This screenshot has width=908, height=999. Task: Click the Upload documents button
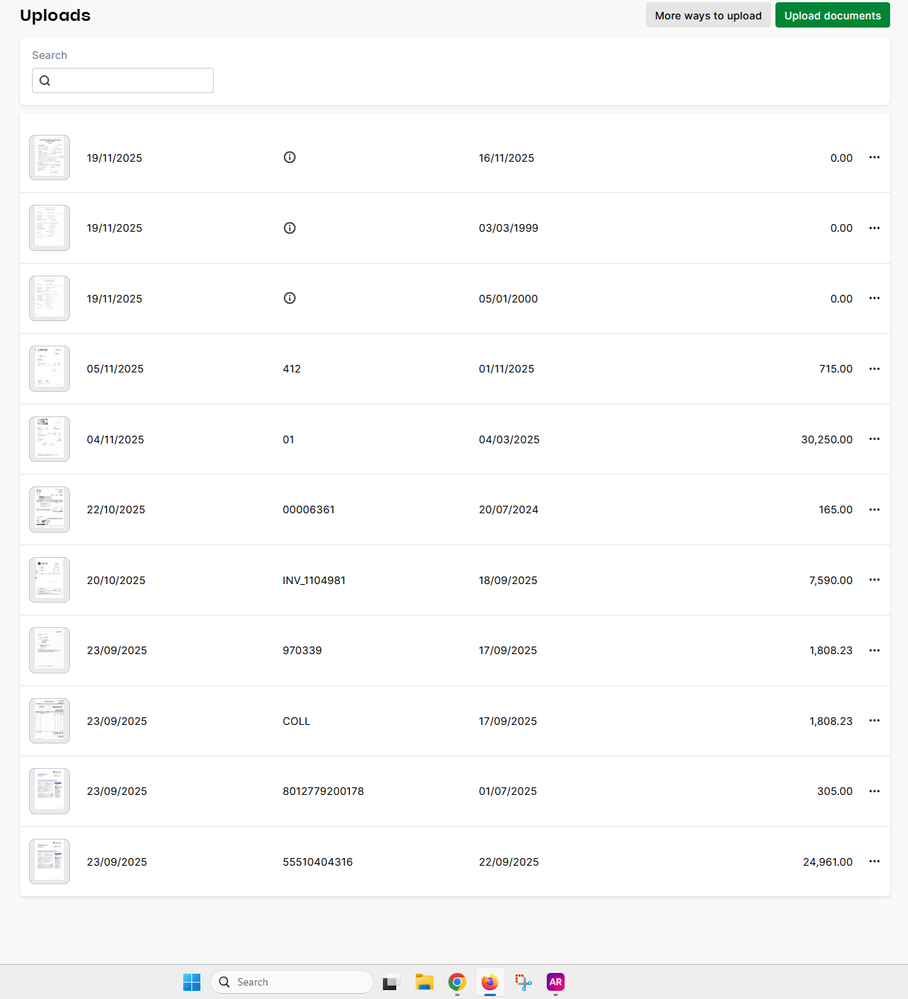click(x=832, y=15)
